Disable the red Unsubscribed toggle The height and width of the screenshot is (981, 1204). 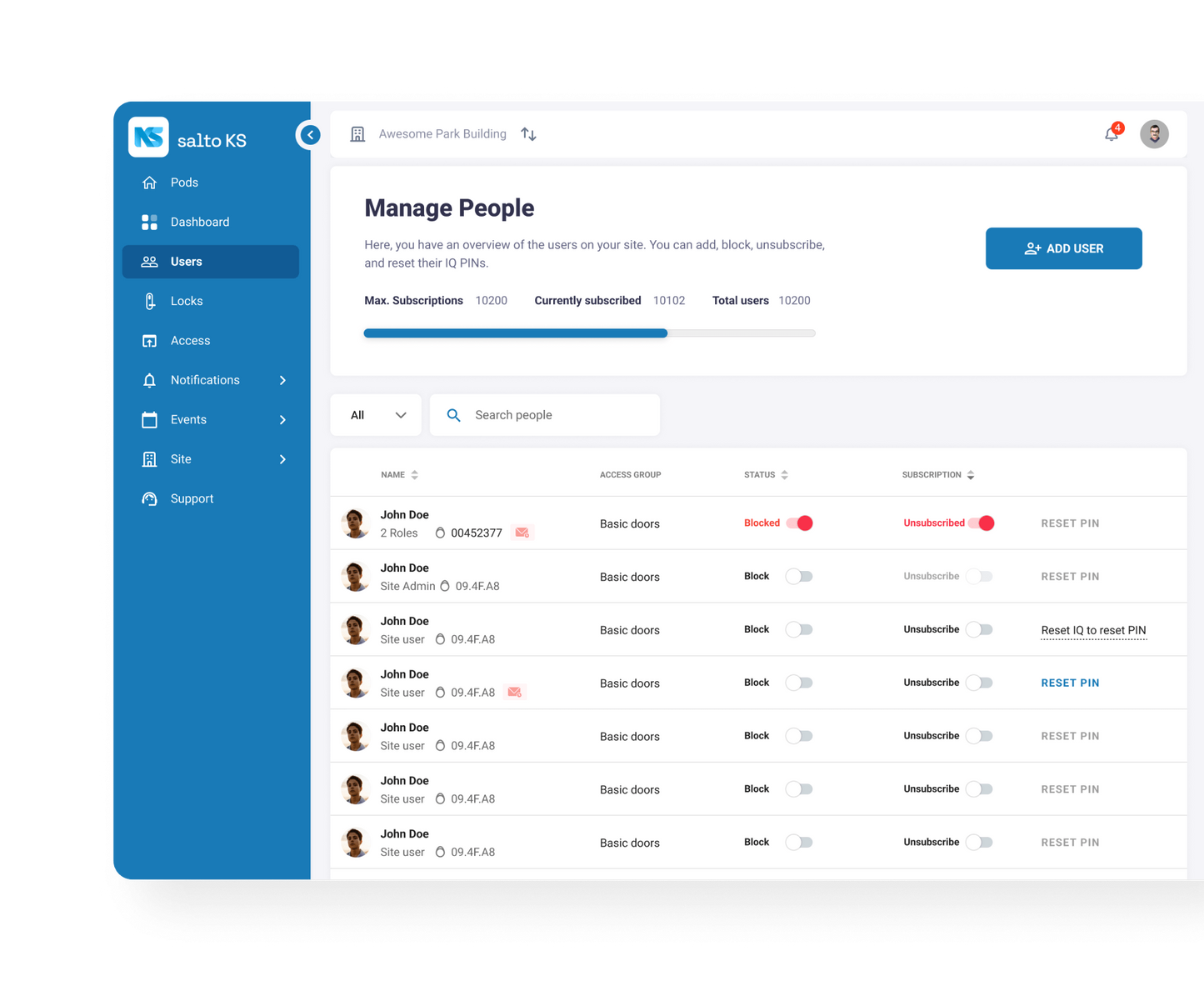click(981, 523)
